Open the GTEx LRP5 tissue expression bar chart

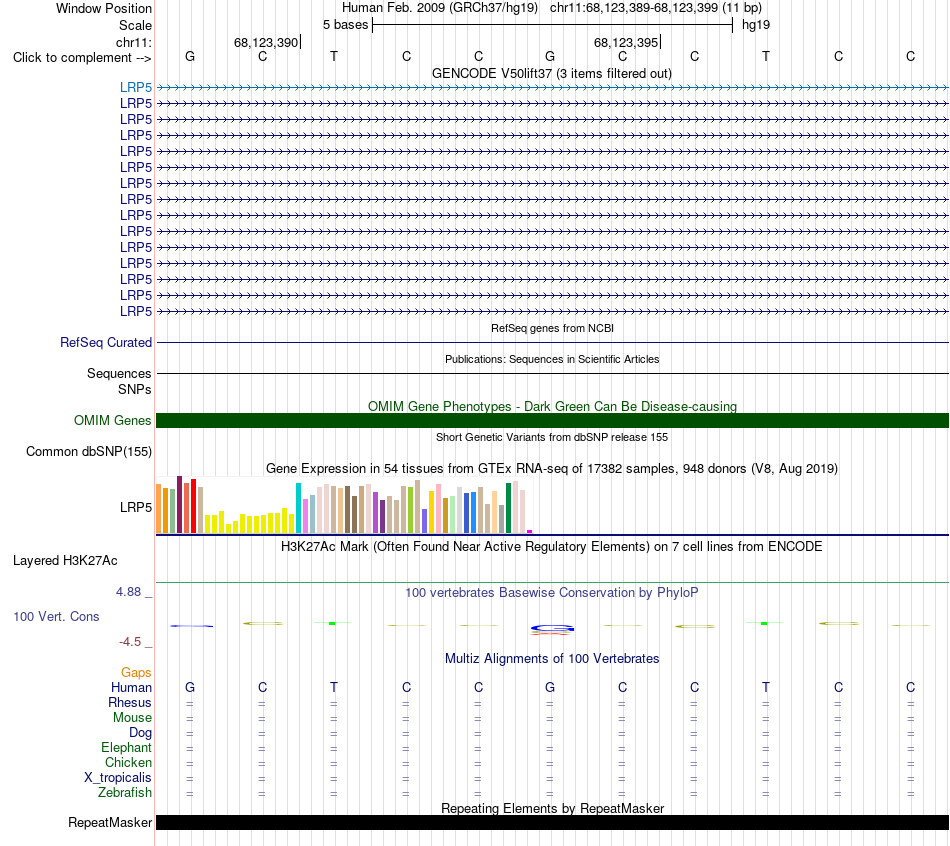point(344,505)
